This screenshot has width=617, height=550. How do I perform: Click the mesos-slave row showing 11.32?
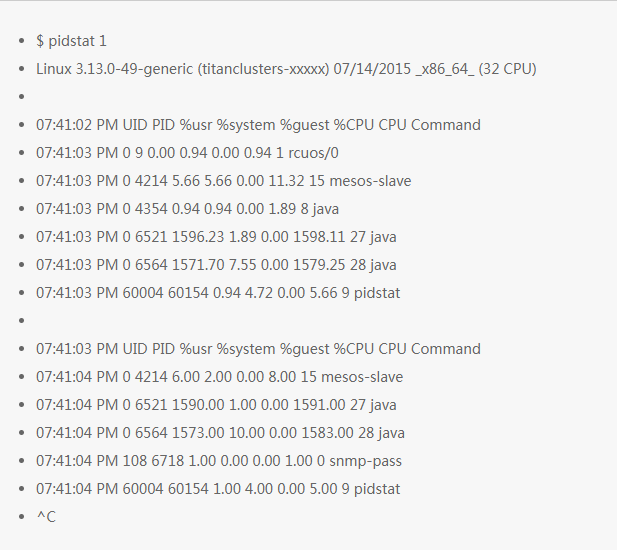pos(223,181)
